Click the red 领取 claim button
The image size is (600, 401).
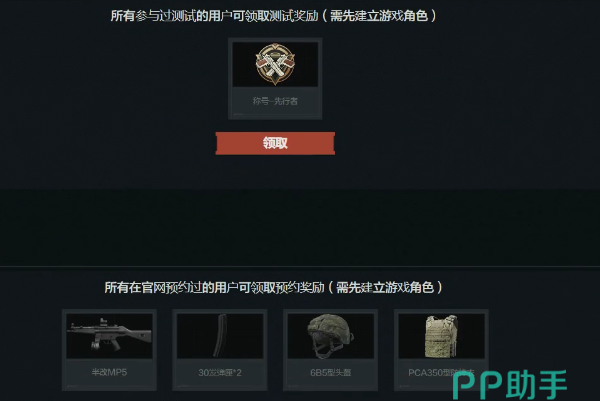275,143
